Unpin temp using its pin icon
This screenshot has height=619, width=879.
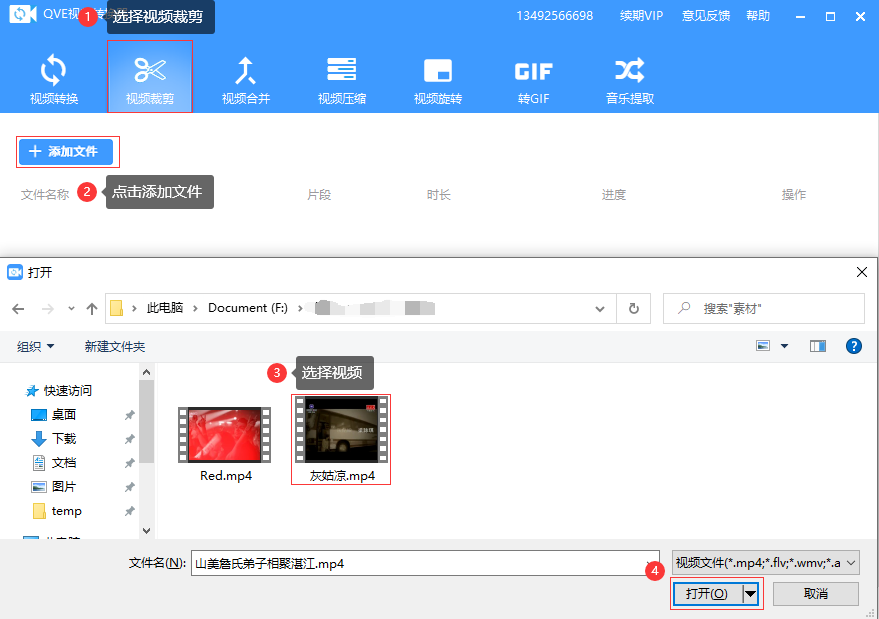129,511
